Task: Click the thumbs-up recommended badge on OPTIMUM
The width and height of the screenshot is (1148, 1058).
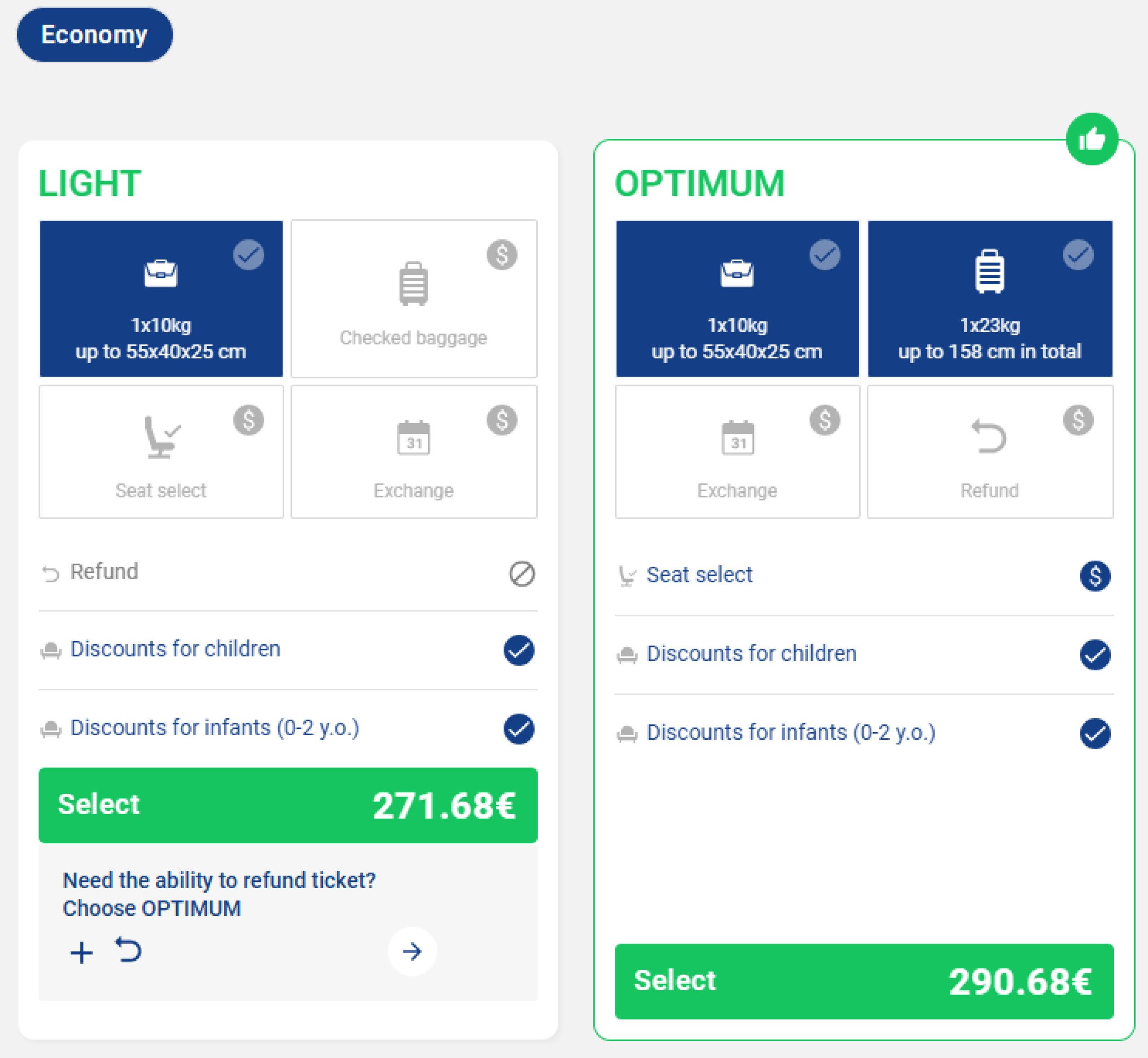Action: [1091, 139]
